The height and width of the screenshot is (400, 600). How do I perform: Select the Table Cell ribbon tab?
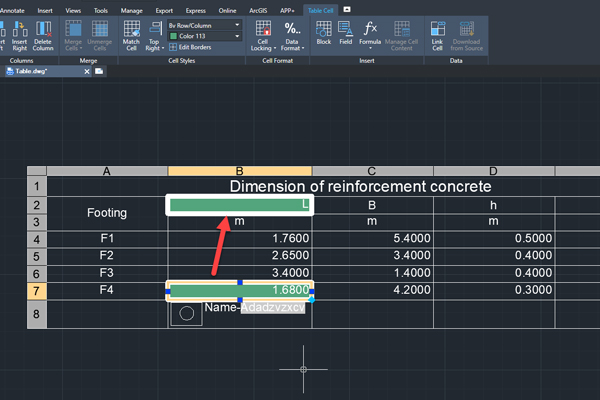320,10
